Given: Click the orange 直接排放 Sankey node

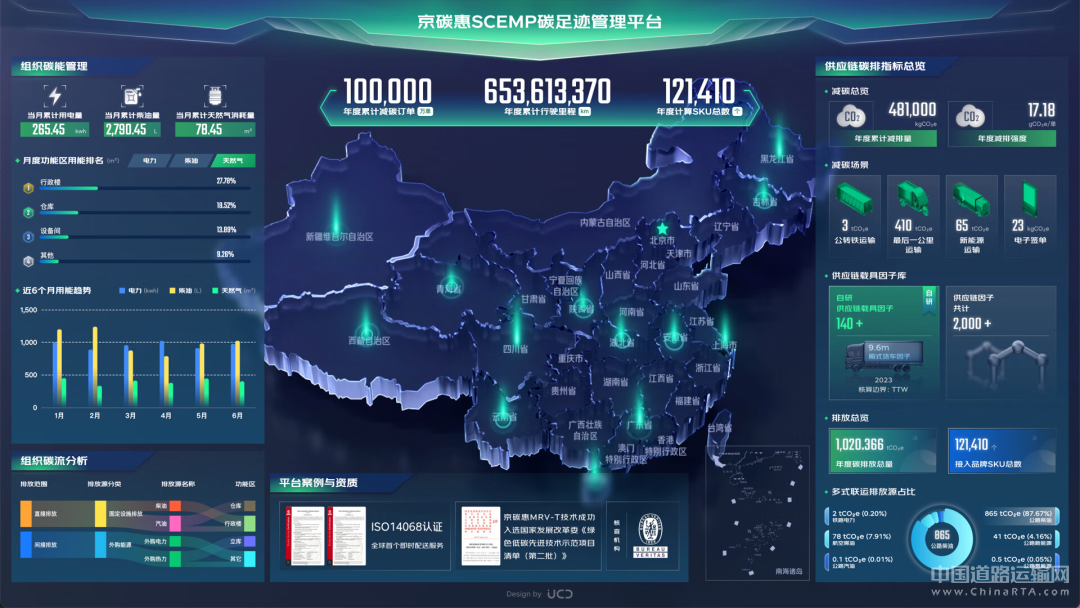Looking at the screenshot, I should (25, 514).
